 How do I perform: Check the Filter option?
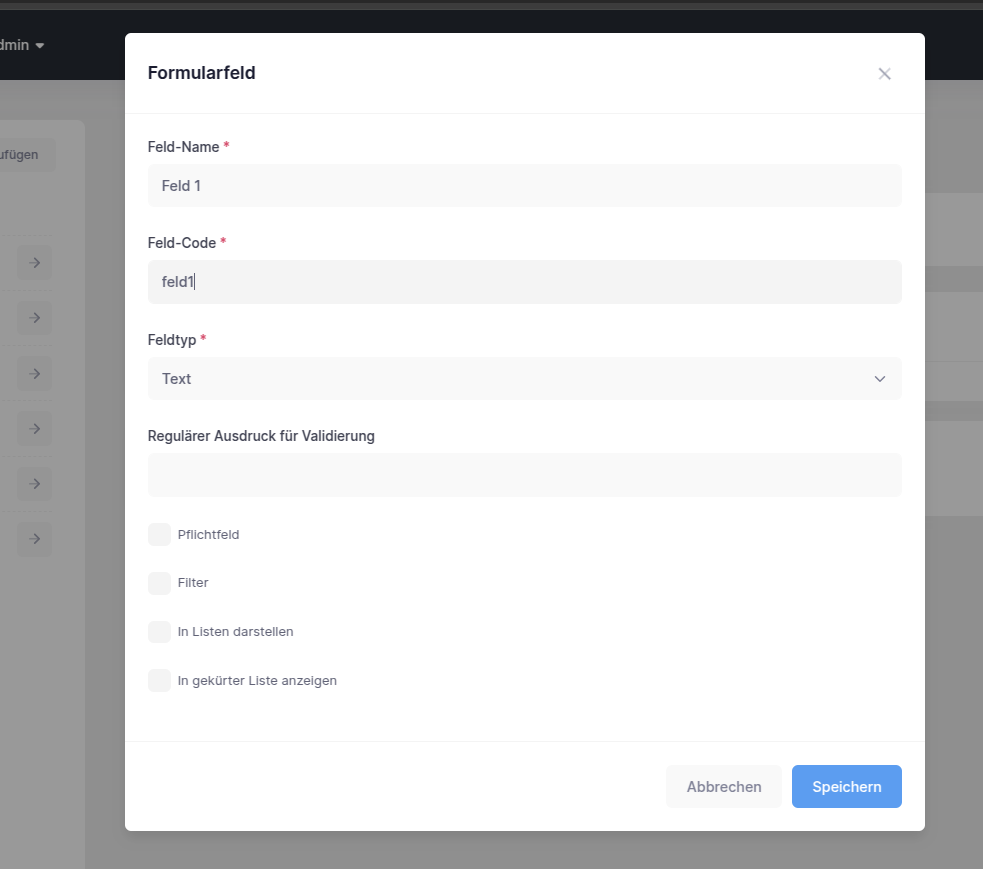coord(159,582)
